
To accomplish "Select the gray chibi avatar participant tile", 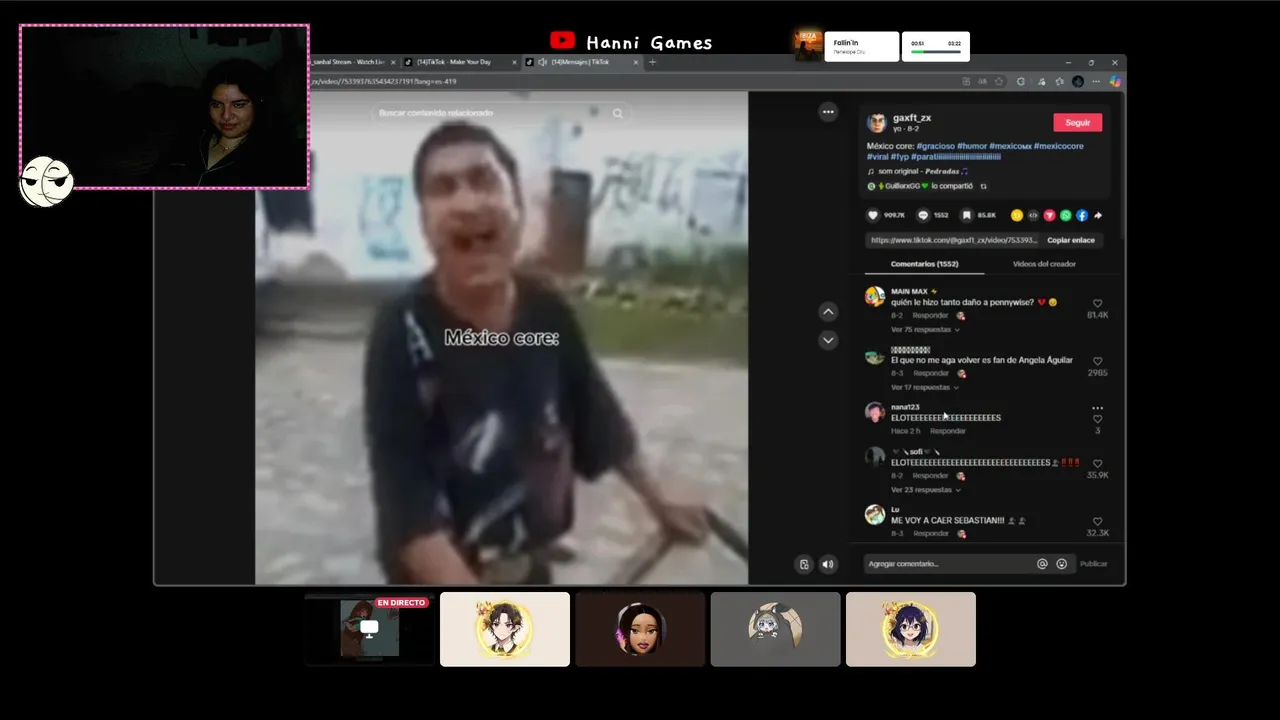I will pyautogui.click(x=775, y=629).
